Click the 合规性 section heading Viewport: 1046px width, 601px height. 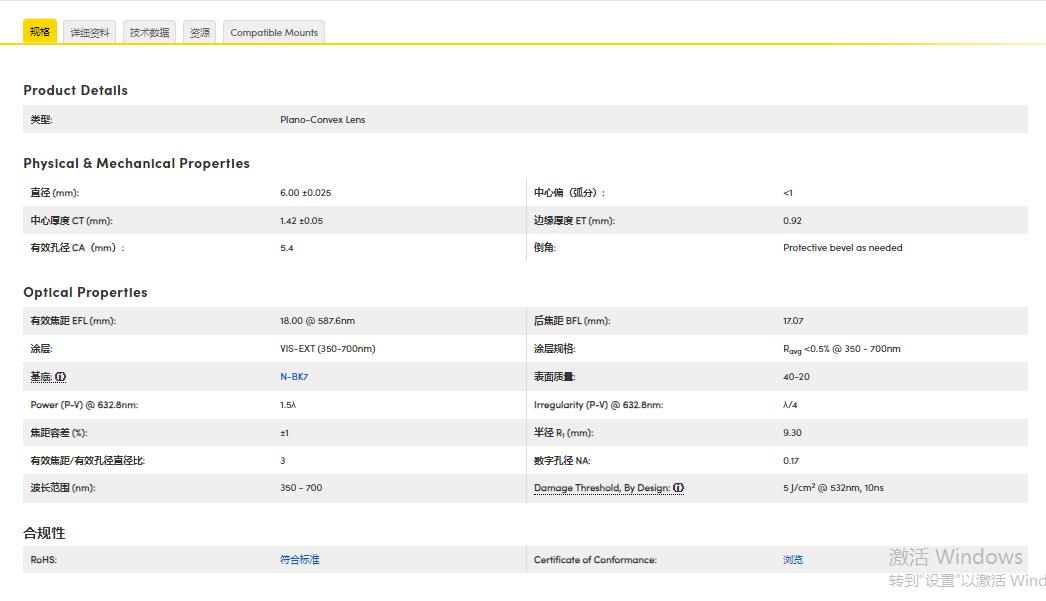point(45,533)
